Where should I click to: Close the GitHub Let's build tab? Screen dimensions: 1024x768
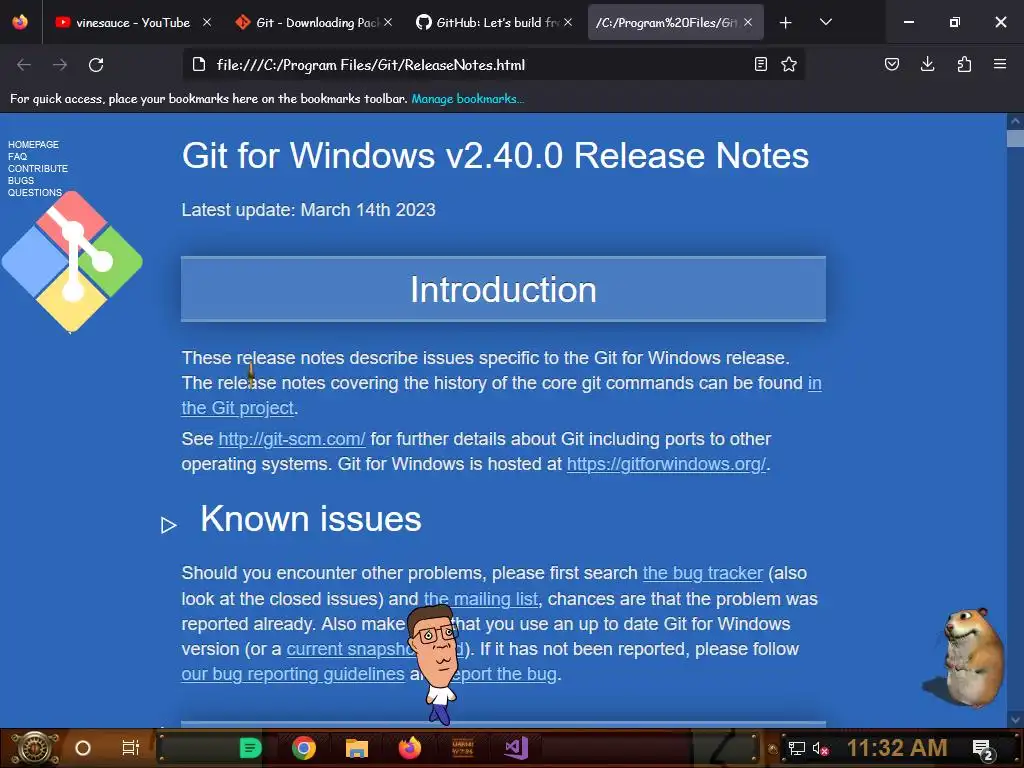[x=568, y=22]
